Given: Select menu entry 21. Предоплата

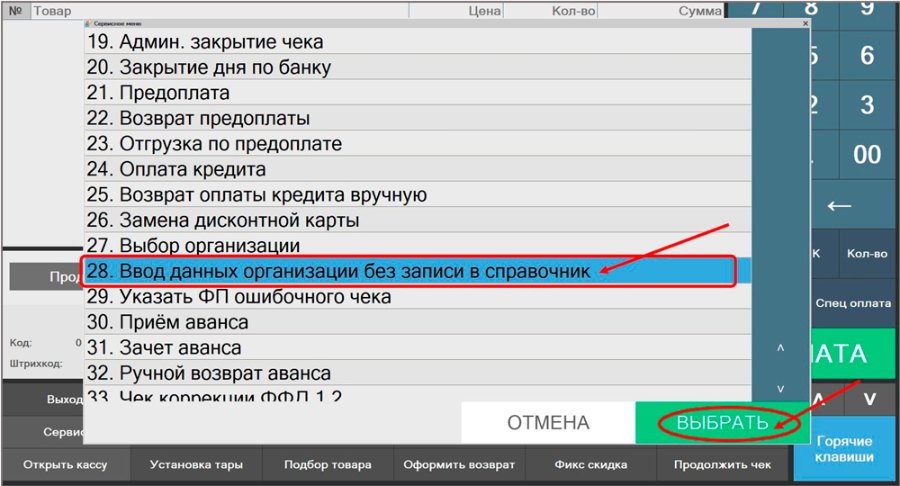Looking at the screenshot, I should tap(418, 92).
